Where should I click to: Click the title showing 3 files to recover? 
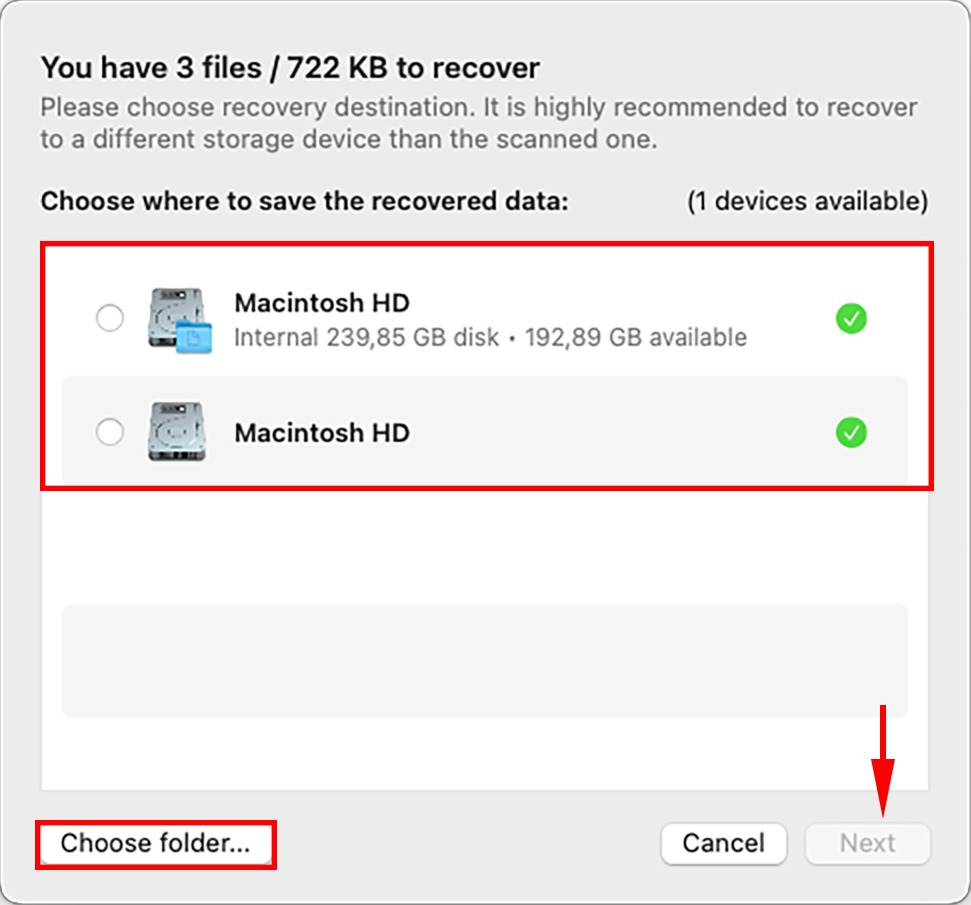pyautogui.click(x=290, y=67)
